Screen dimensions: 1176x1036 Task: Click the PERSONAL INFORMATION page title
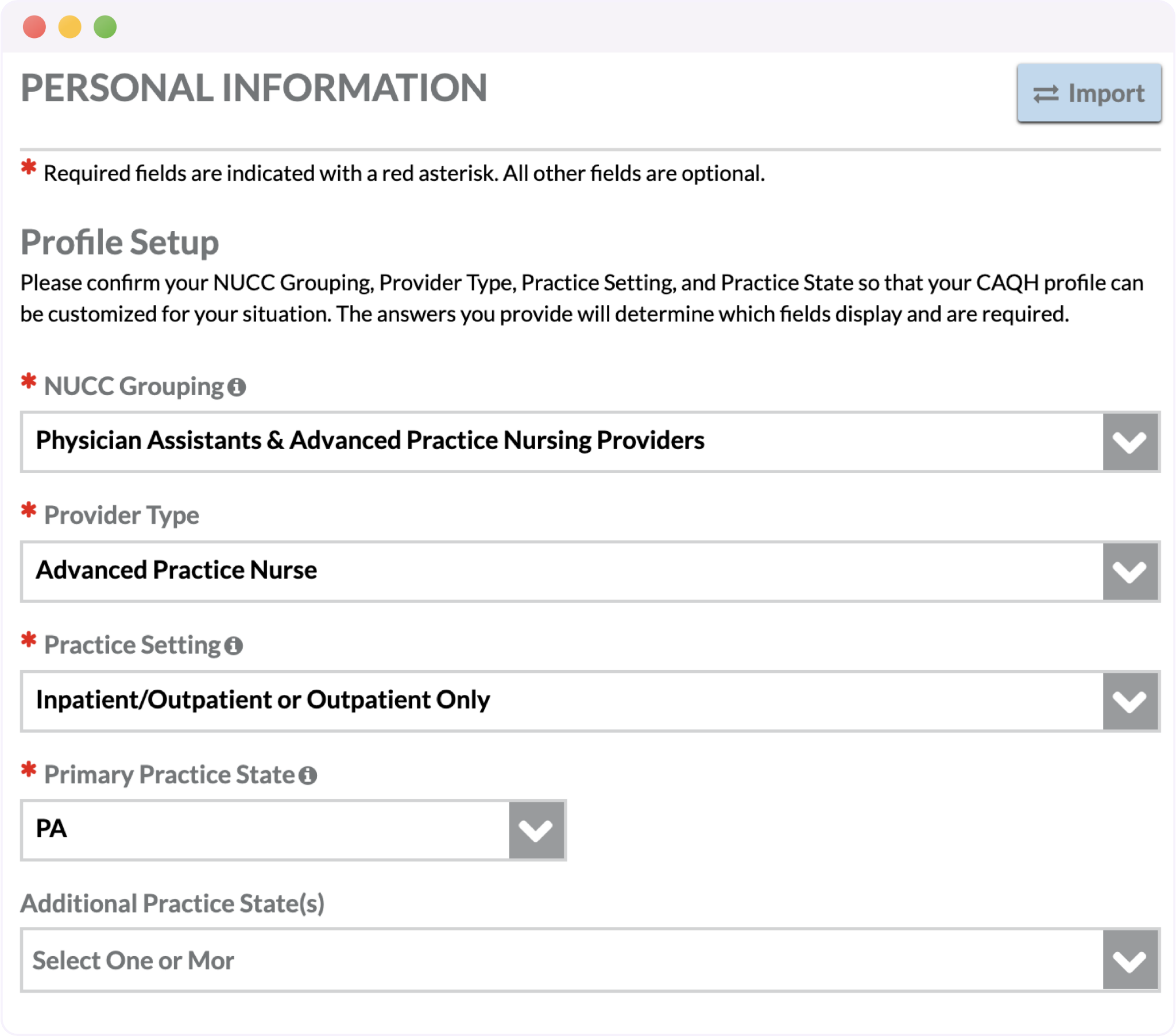coord(254,88)
